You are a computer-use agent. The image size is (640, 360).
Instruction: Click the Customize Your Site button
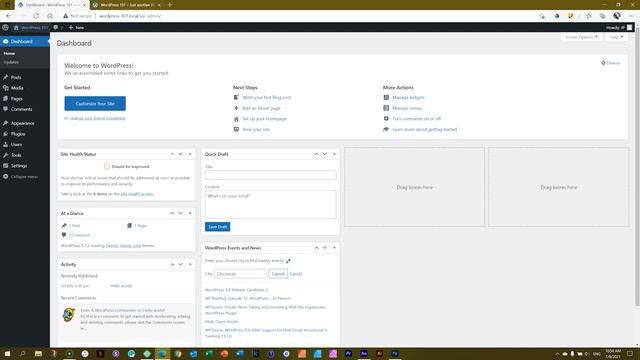click(x=95, y=103)
